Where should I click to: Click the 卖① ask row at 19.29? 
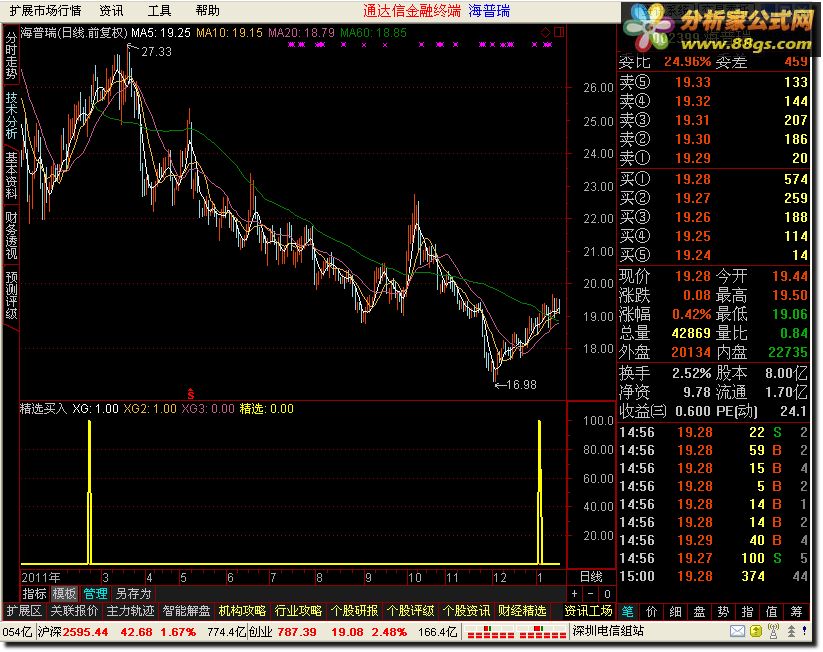coord(713,158)
